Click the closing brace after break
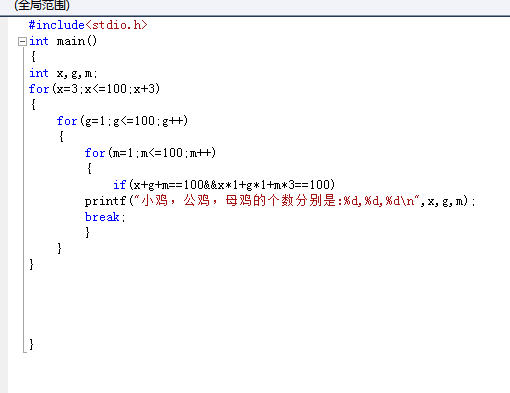Image resolution: width=510 pixels, height=393 pixels. pos(88,232)
